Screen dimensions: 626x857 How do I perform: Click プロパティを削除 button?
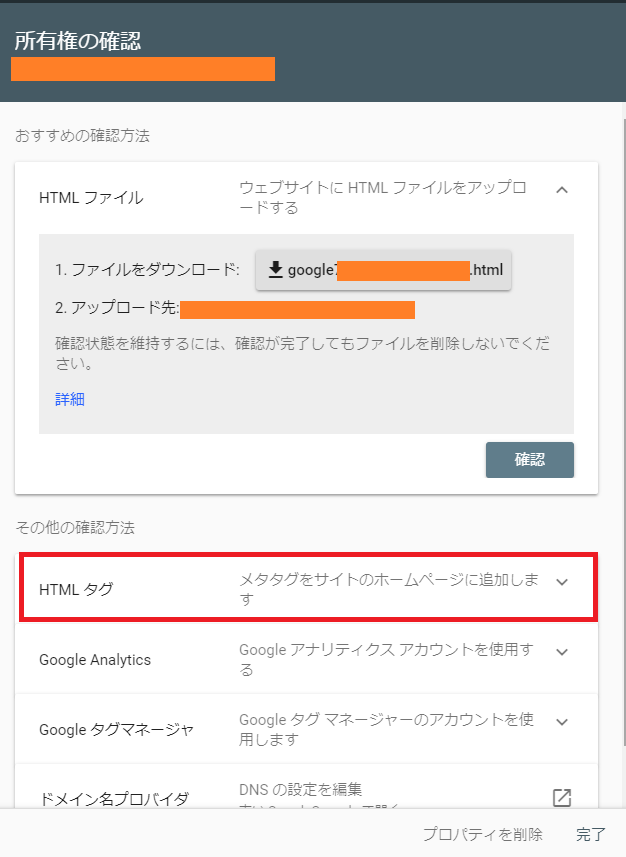tap(483, 834)
